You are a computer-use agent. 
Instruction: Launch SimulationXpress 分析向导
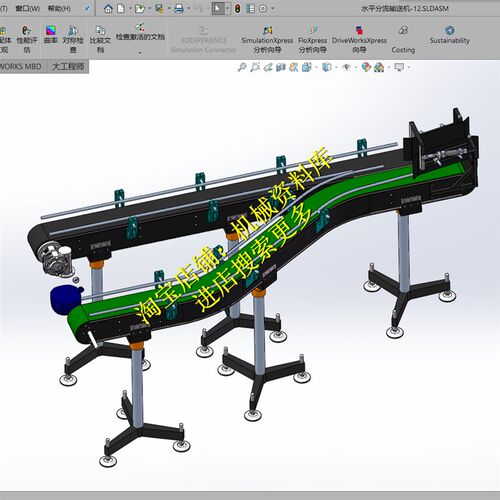pos(267,40)
